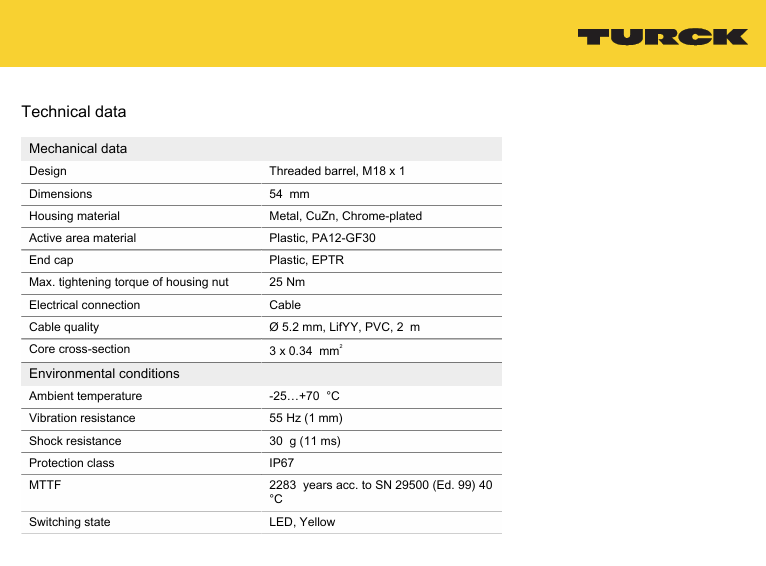Image resolution: width=766 pixels, height=566 pixels.
Task: Click the IP67 protection class value
Action: coord(282,463)
